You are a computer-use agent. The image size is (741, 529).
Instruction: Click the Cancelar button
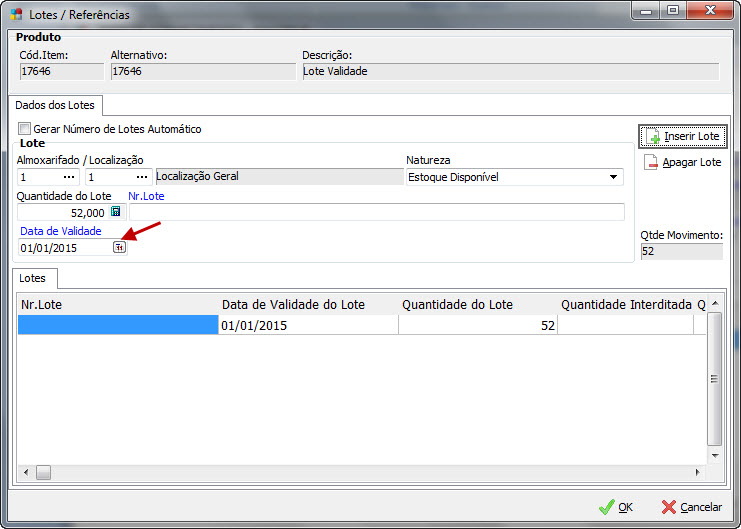(691, 507)
